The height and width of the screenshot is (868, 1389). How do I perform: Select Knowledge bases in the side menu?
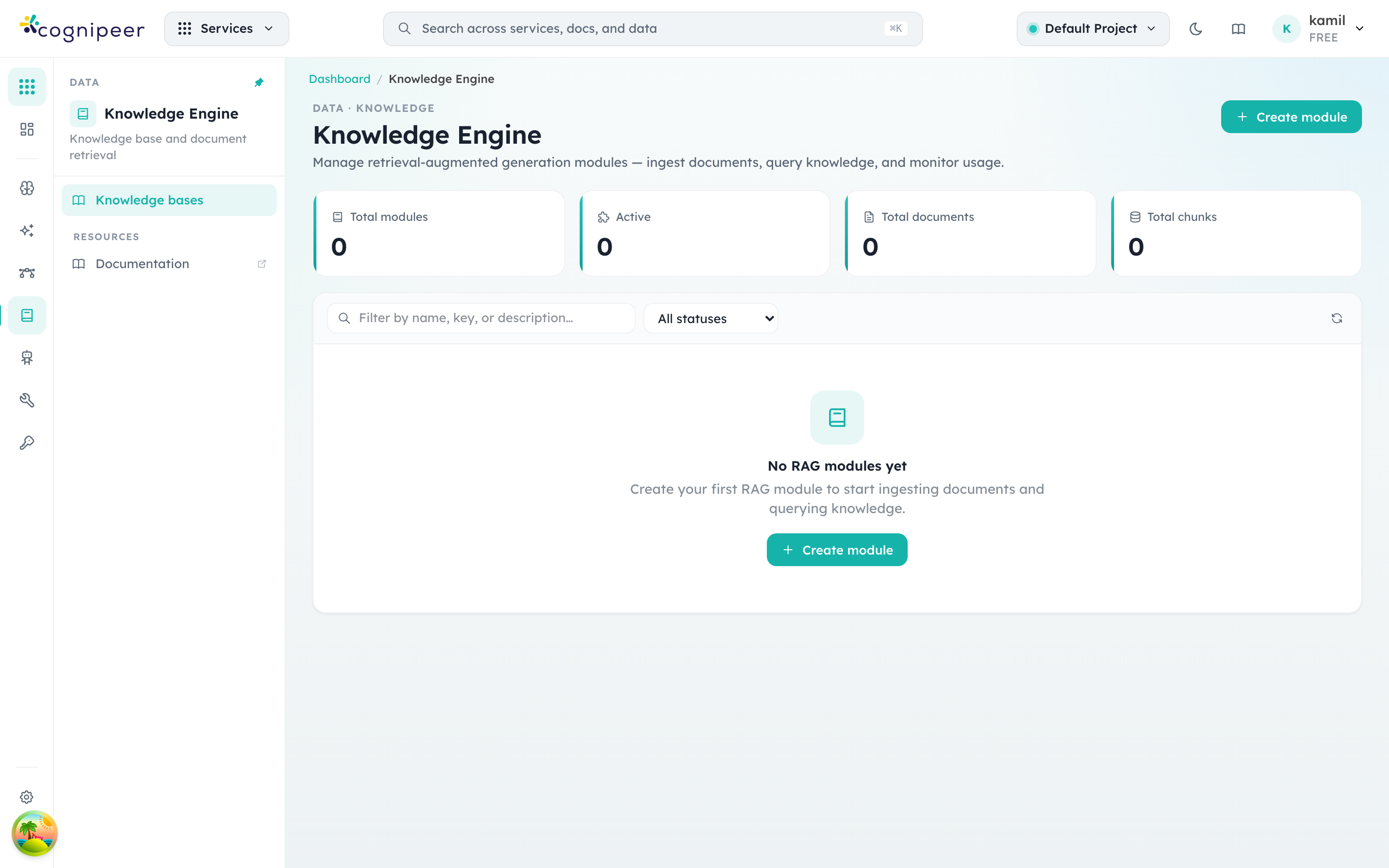click(169, 200)
